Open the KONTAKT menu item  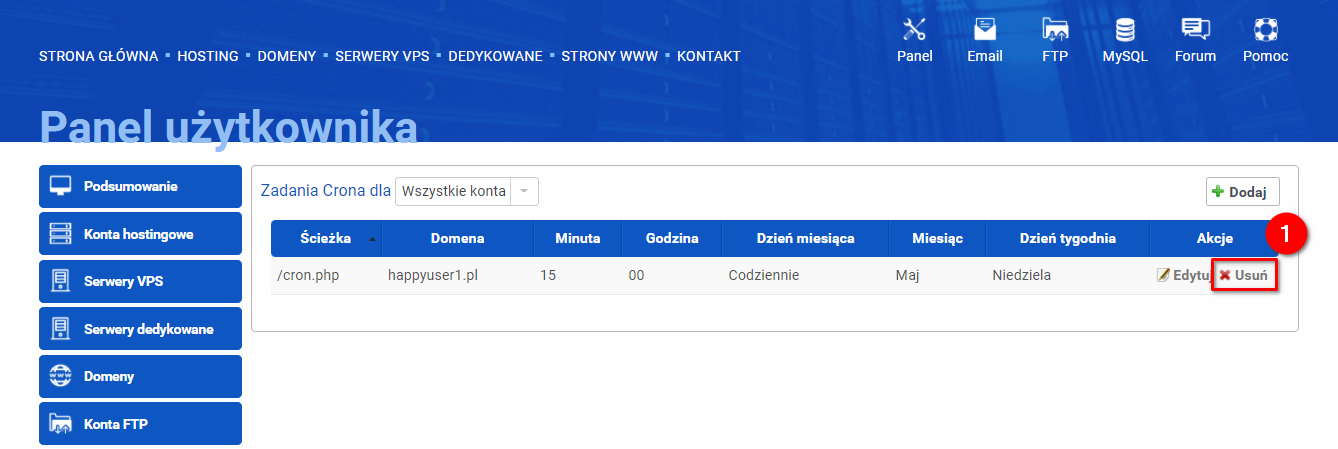pos(709,56)
